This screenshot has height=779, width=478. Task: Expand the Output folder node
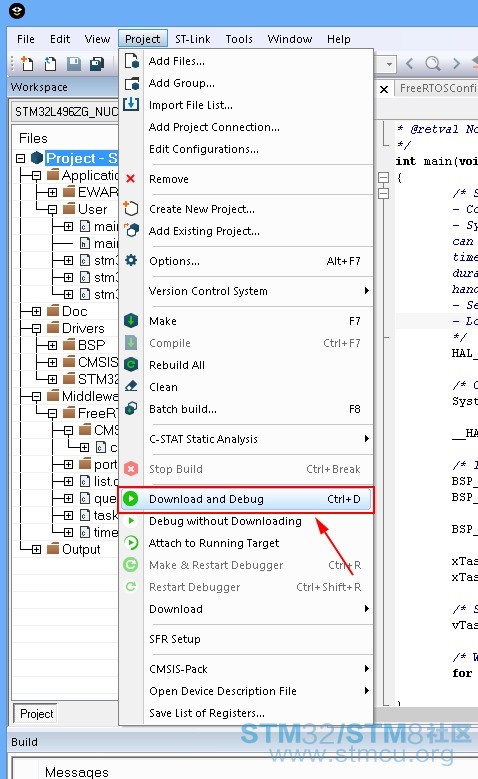(36, 549)
